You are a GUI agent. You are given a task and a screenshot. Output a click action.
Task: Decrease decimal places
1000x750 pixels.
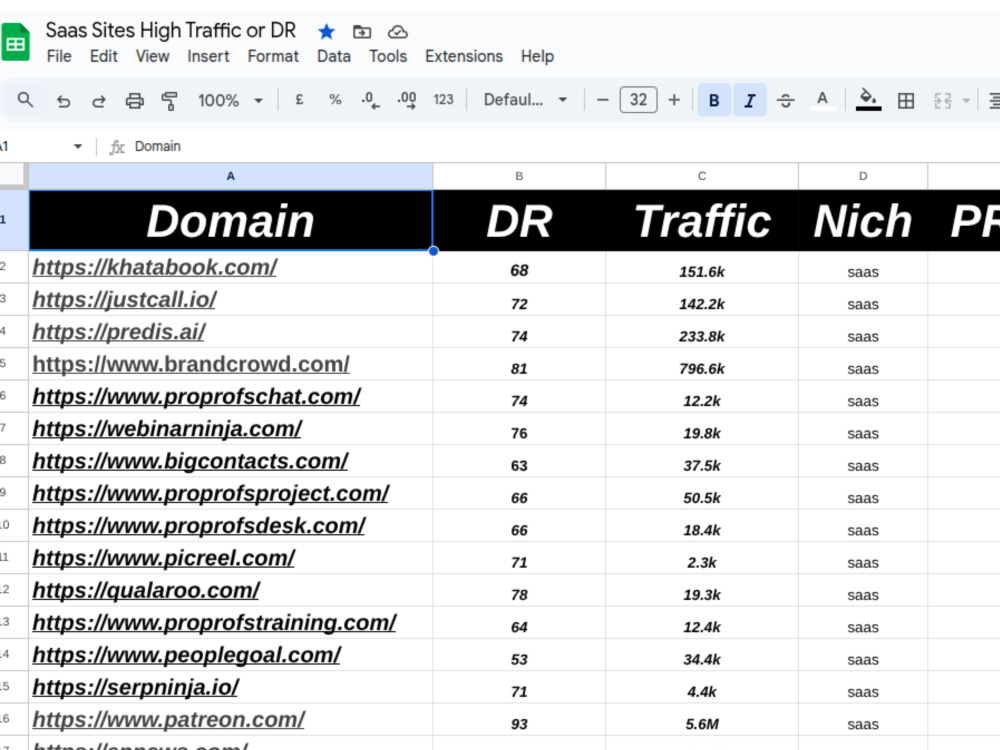[x=371, y=100]
